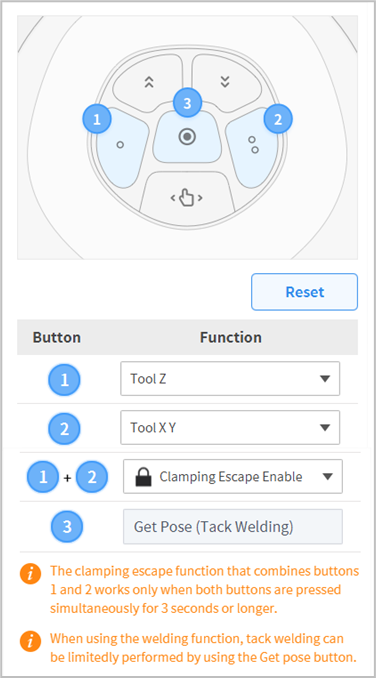This screenshot has height=678, width=376.
Task: Click the info icon for tack welding note
Action: click(x=31, y=641)
